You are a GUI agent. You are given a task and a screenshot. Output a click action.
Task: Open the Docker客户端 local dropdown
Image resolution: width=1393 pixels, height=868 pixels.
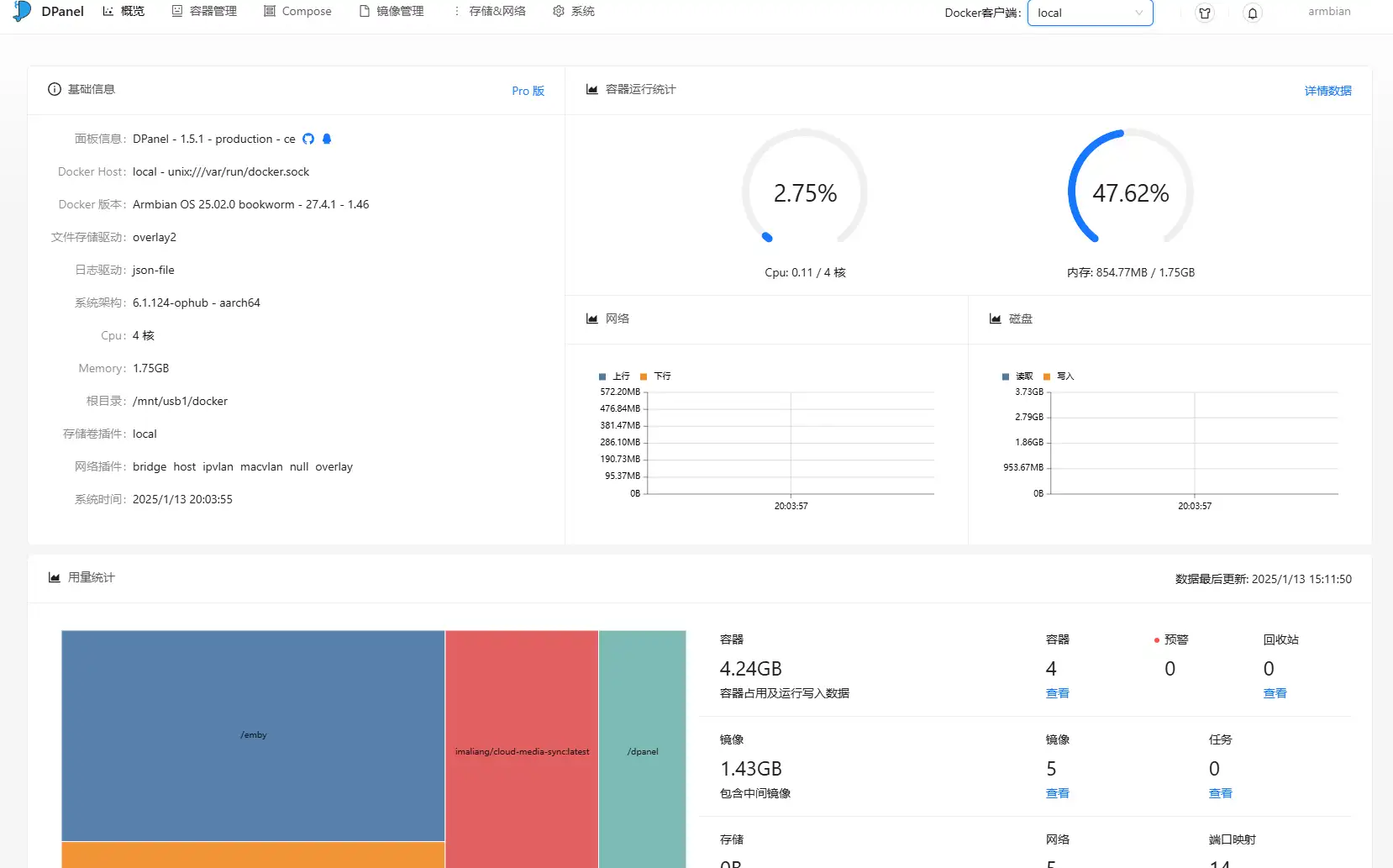[x=1090, y=13]
